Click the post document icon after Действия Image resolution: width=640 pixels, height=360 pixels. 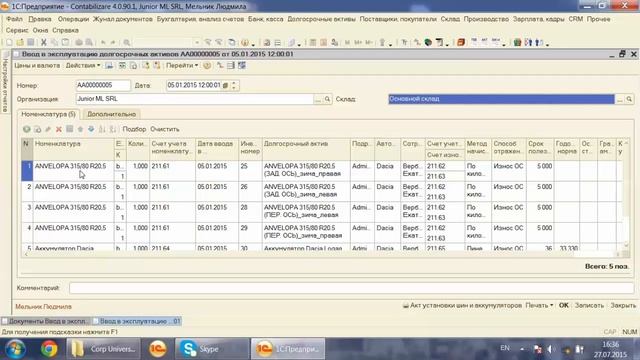109,66
